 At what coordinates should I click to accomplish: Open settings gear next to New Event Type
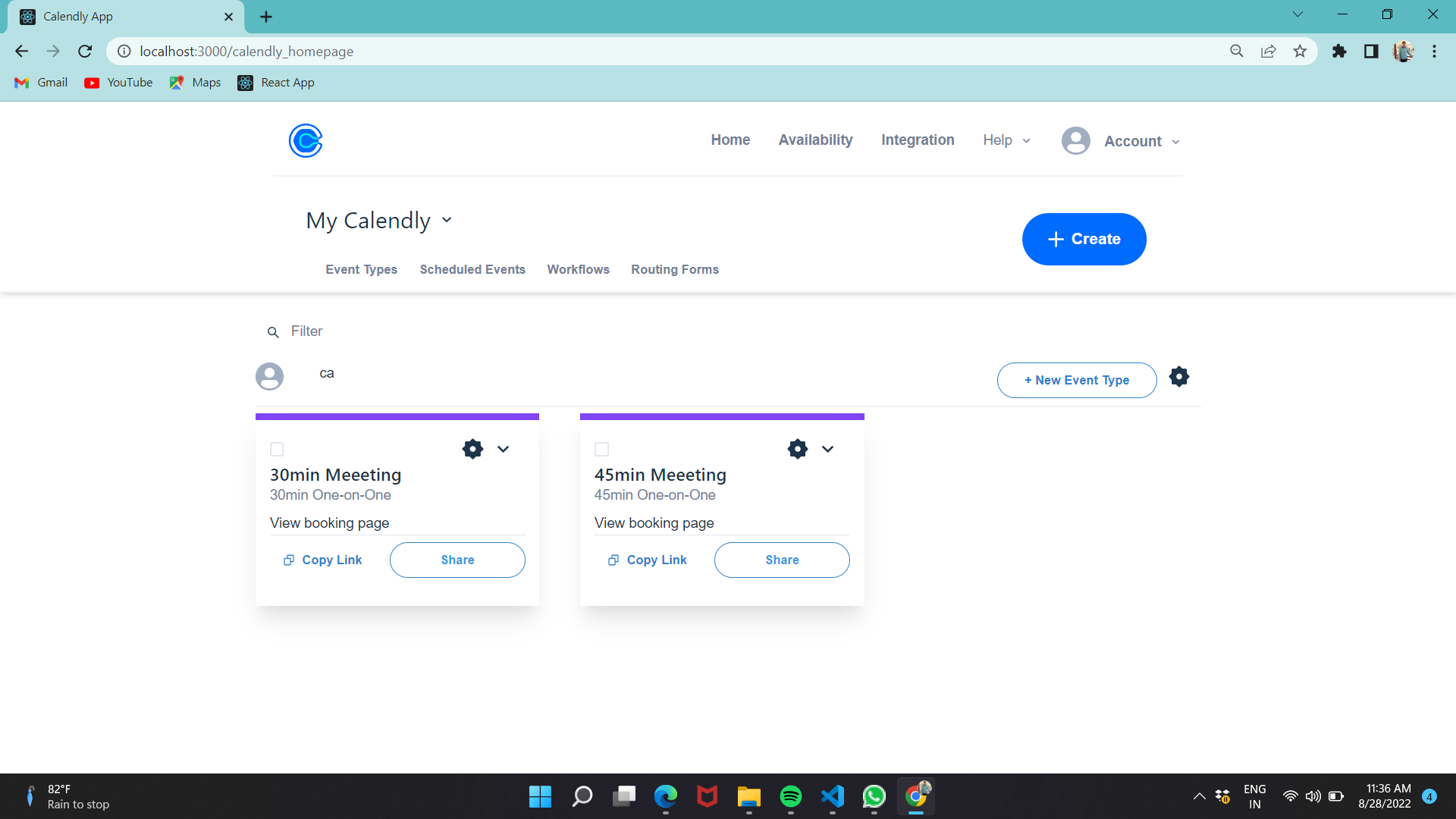click(x=1178, y=376)
